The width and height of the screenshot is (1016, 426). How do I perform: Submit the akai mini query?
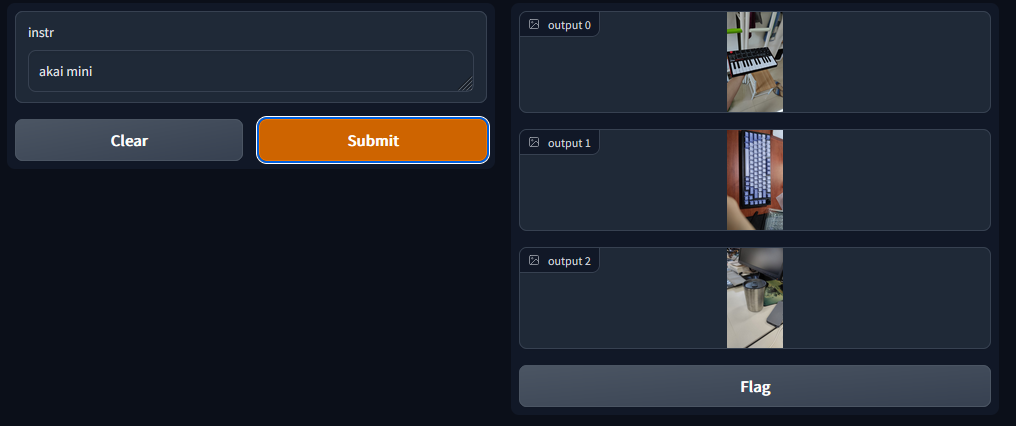pos(373,140)
